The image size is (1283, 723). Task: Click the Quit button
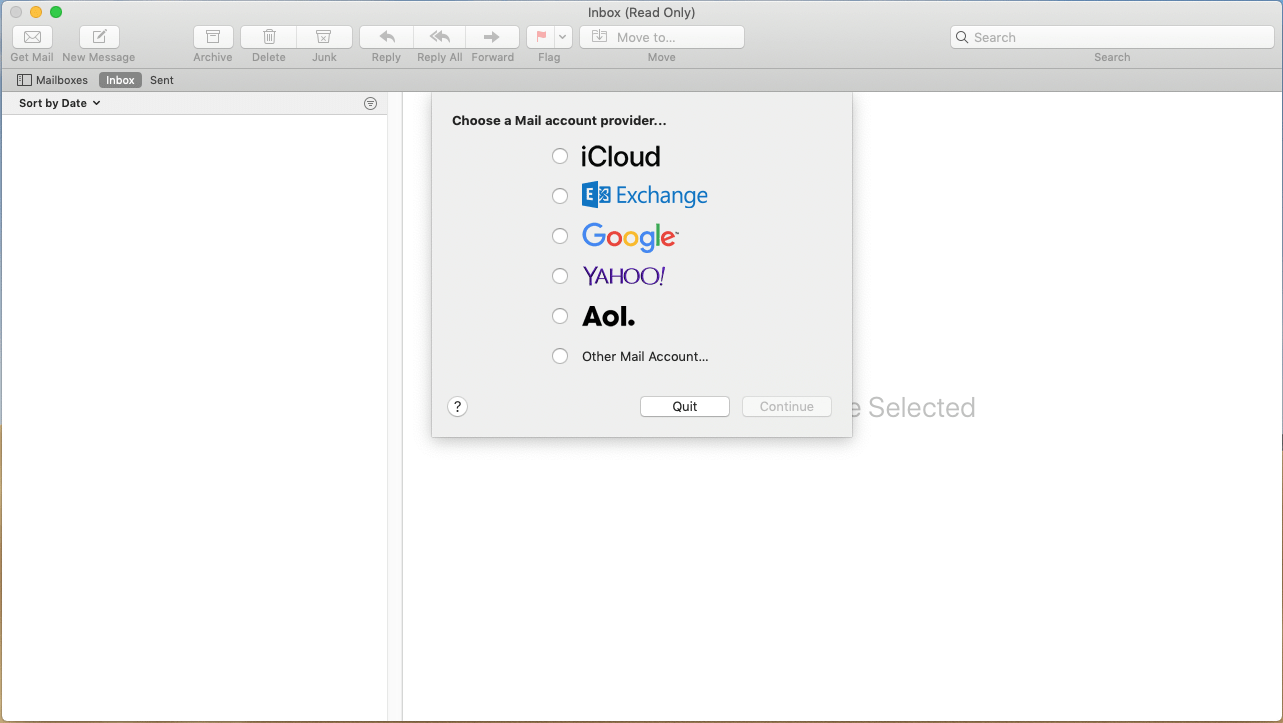pos(685,406)
